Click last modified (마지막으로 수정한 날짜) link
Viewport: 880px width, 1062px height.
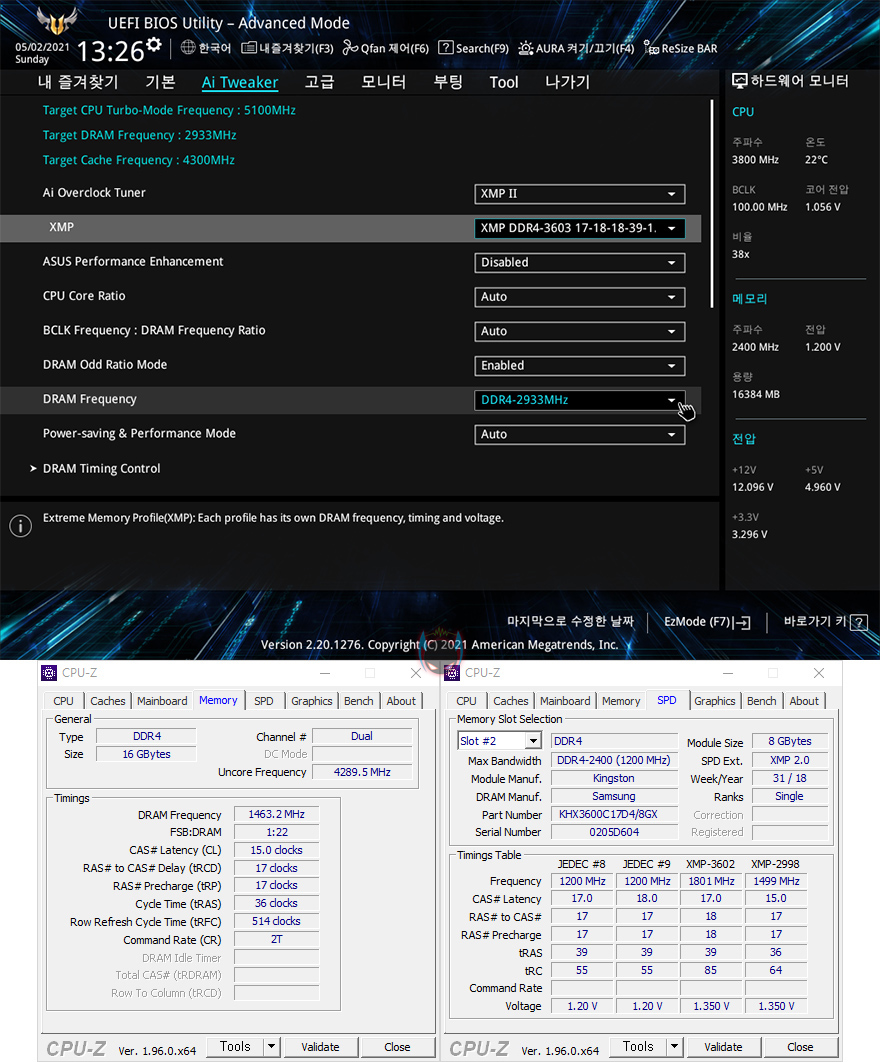coord(570,622)
